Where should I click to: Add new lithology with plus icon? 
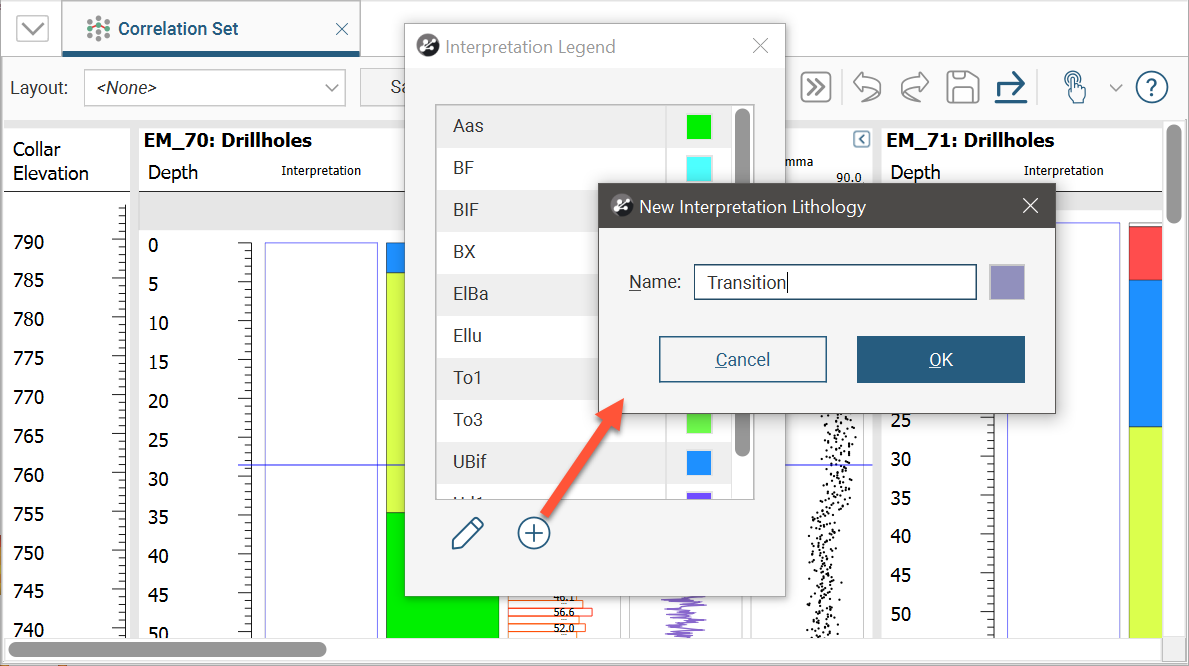click(534, 533)
